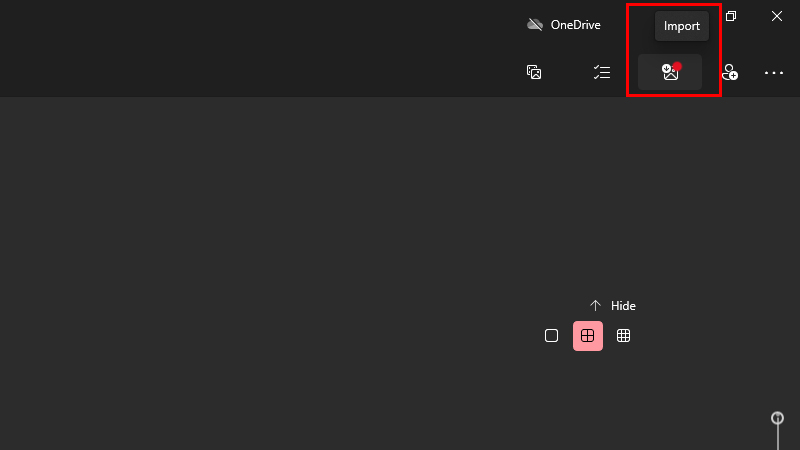Select the highlighted medium grid view
This screenshot has height=450, width=800.
click(588, 336)
